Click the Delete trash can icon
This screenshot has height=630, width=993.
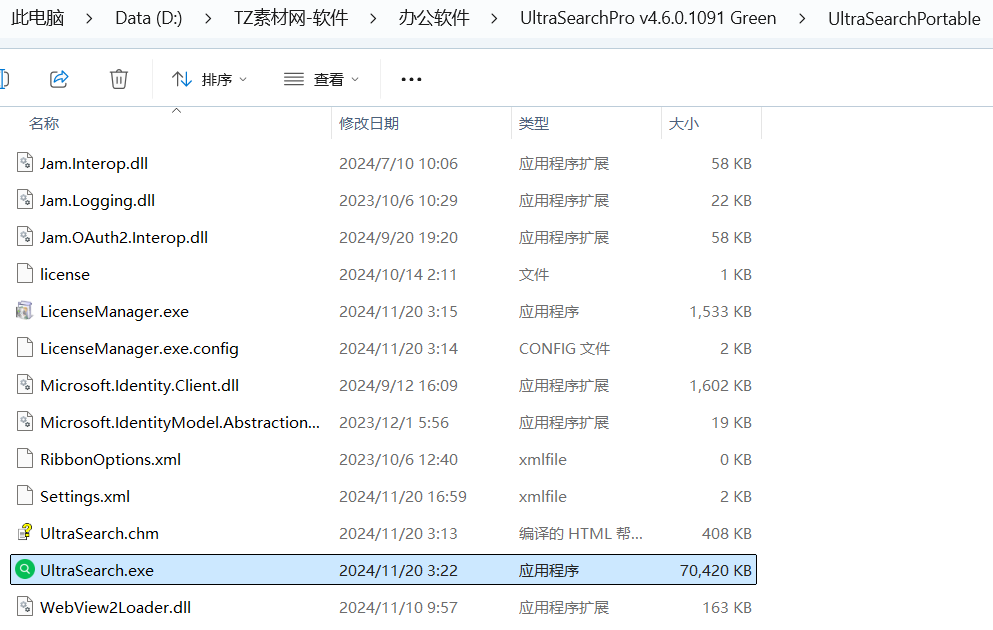click(118, 79)
